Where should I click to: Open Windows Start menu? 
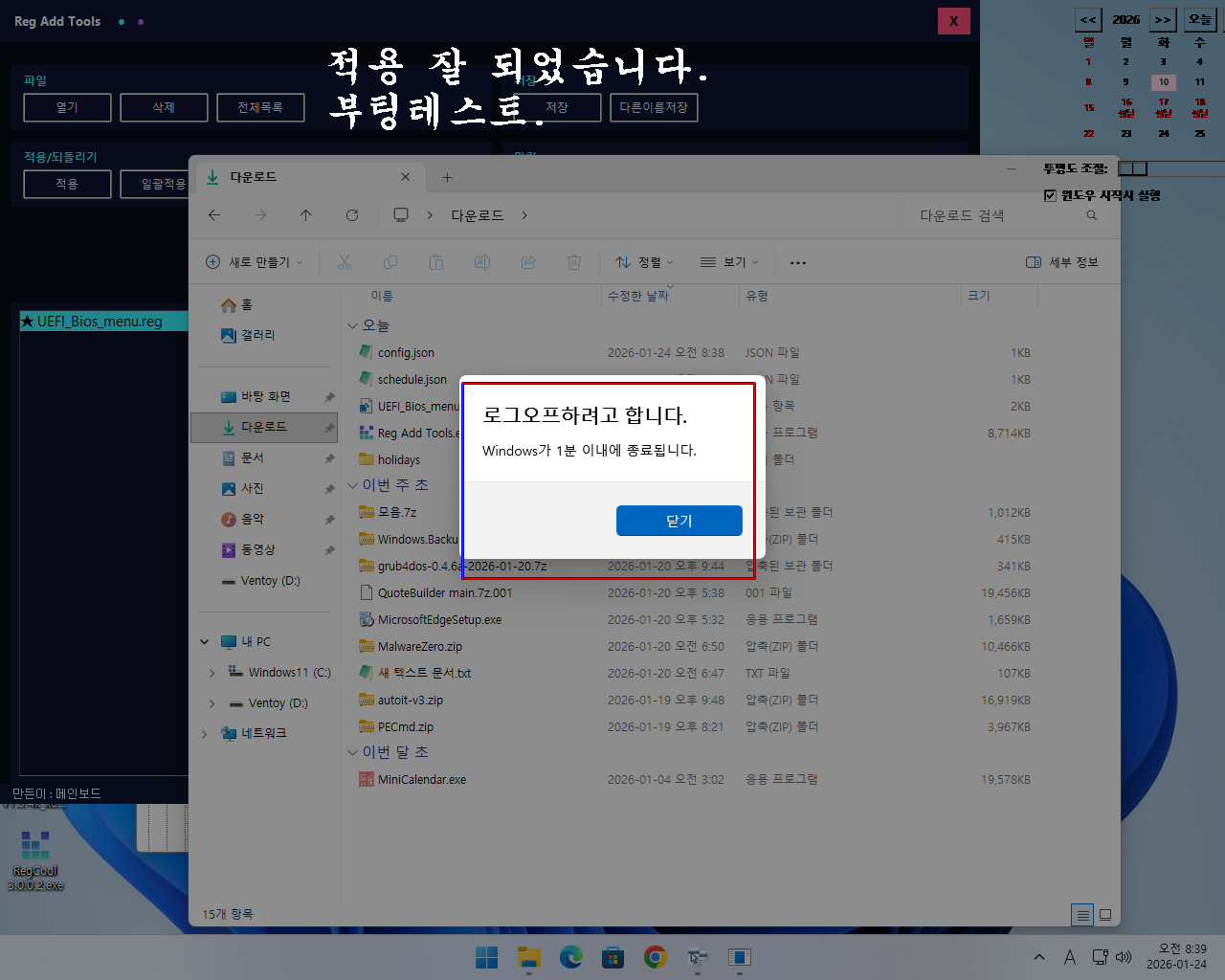coord(487,957)
